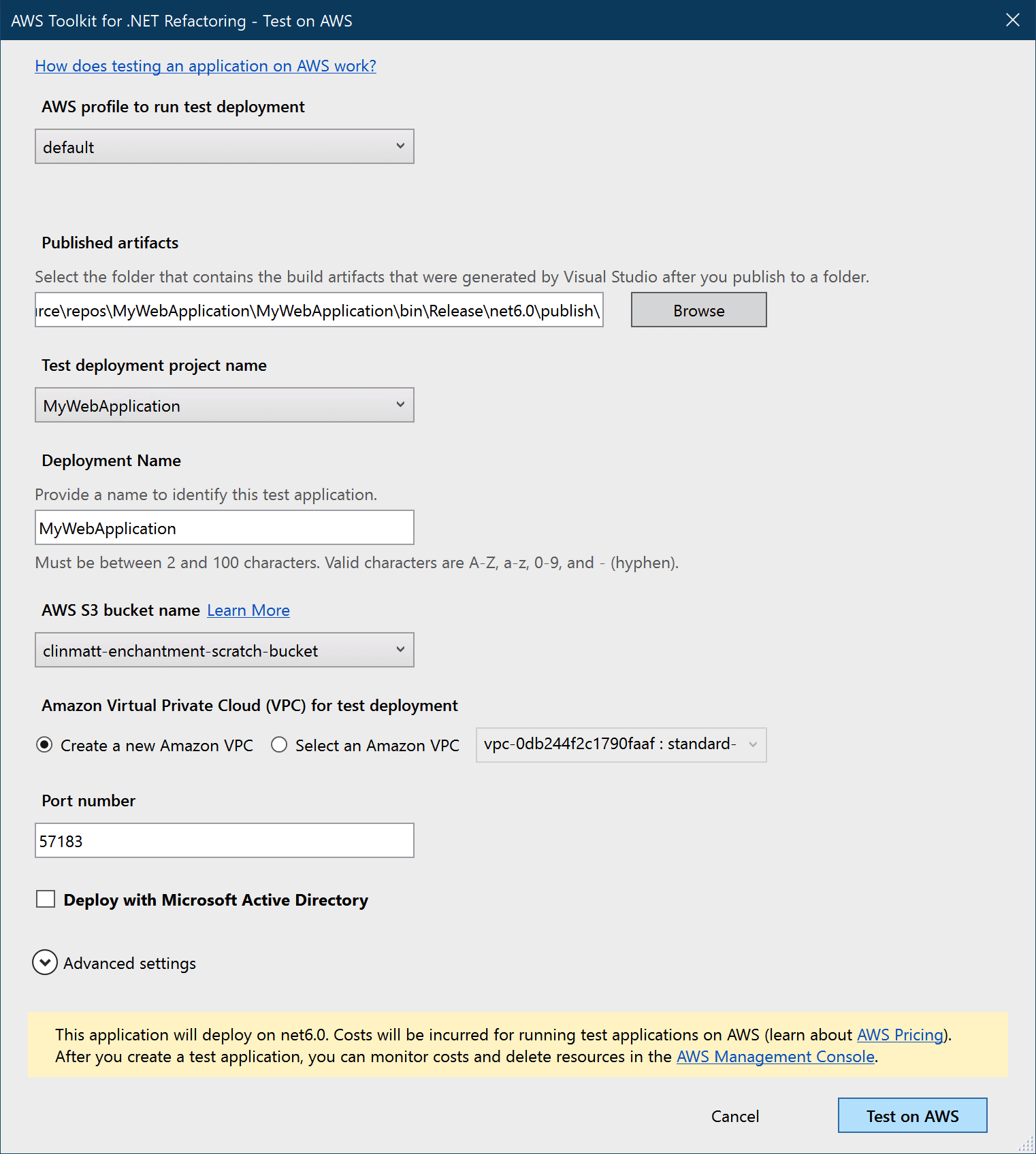The image size is (1036, 1154).
Task: Click the Port number field showing 57183
Action: click(x=224, y=840)
